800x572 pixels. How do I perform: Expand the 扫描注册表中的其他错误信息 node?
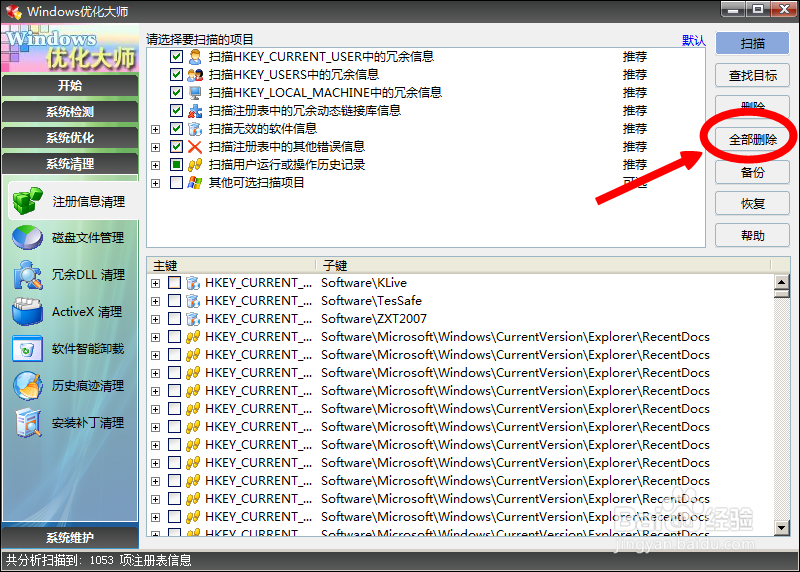pos(156,147)
